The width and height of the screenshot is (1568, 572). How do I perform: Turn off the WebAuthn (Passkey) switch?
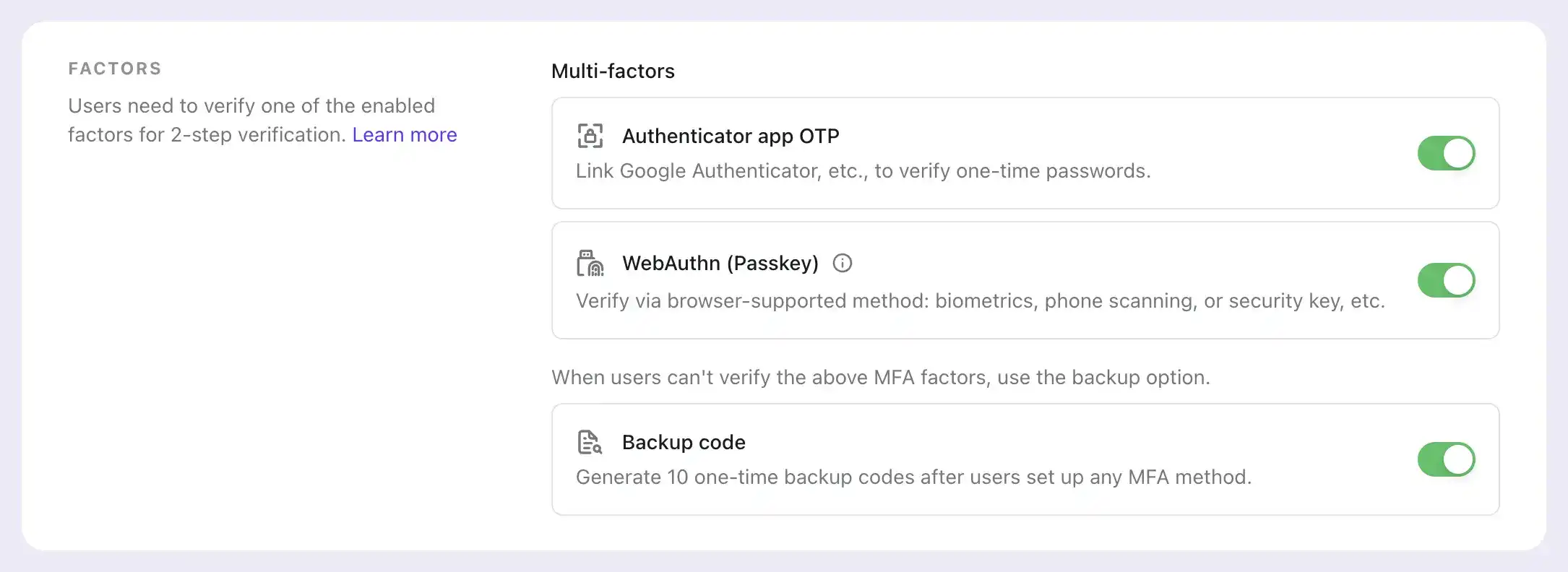click(x=1446, y=280)
